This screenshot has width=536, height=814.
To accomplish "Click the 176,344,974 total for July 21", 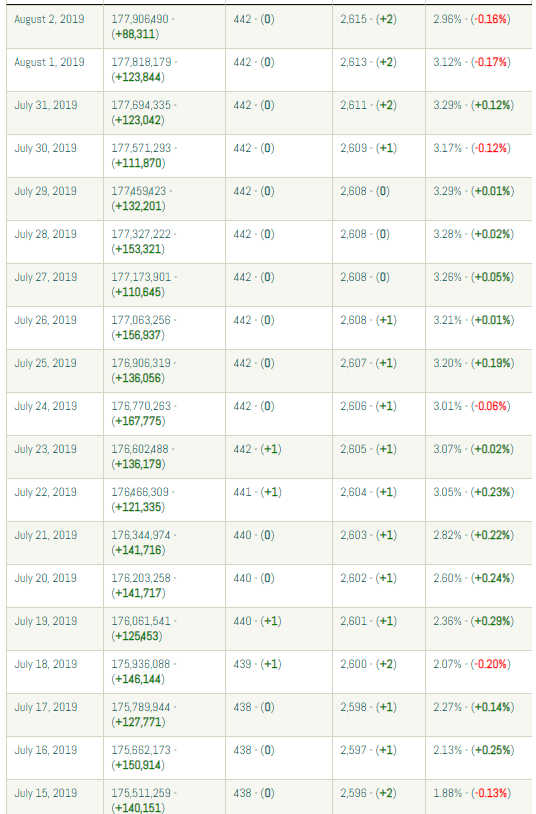I will tap(141, 536).
